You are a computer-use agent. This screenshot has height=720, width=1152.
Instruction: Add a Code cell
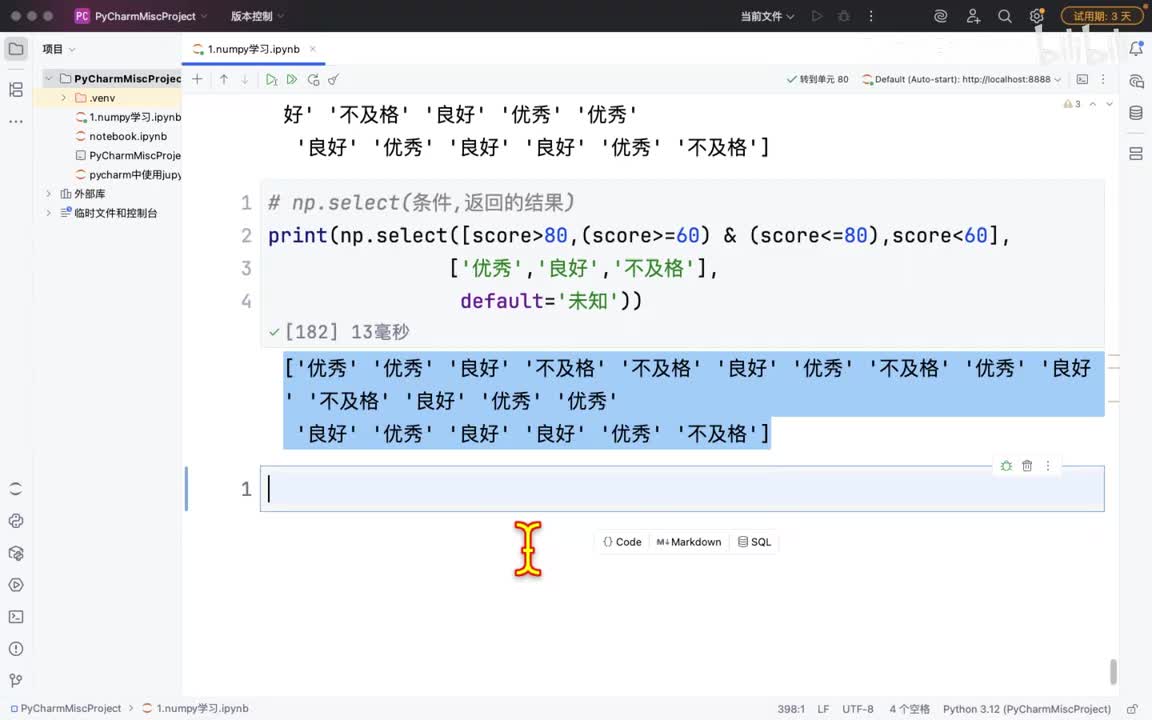point(622,542)
